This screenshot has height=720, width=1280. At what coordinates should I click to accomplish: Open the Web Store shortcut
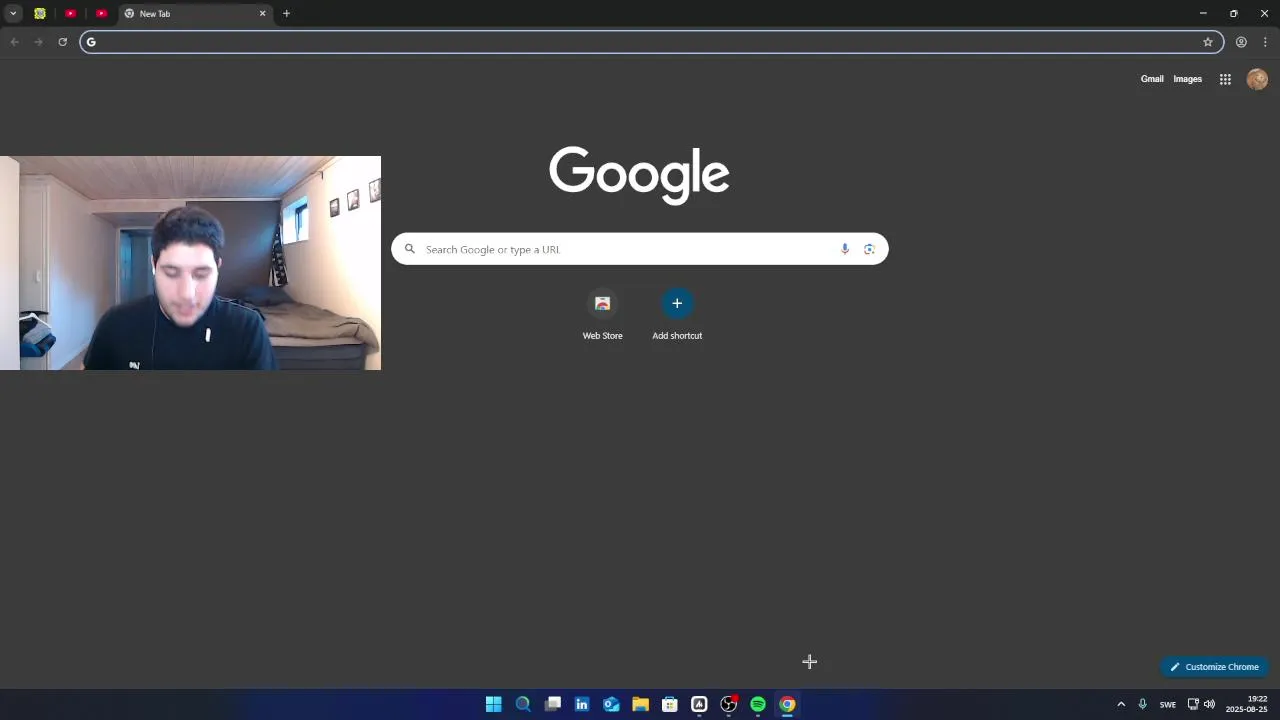point(603,314)
